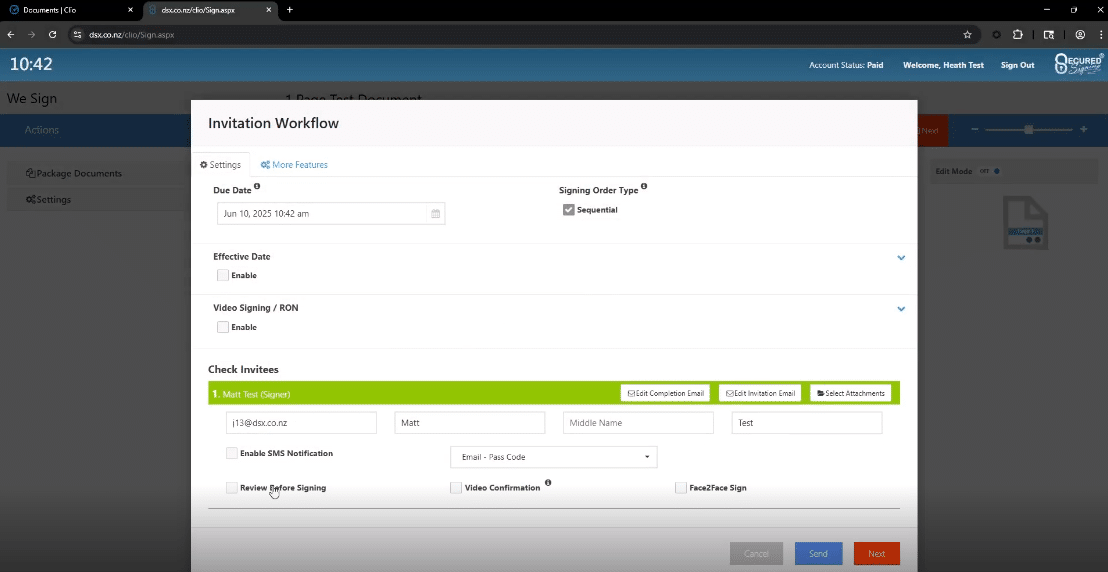Click the Sign Out link
This screenshot has height=572, width=1108.
pyautogui.click(x=1018, y=65)
